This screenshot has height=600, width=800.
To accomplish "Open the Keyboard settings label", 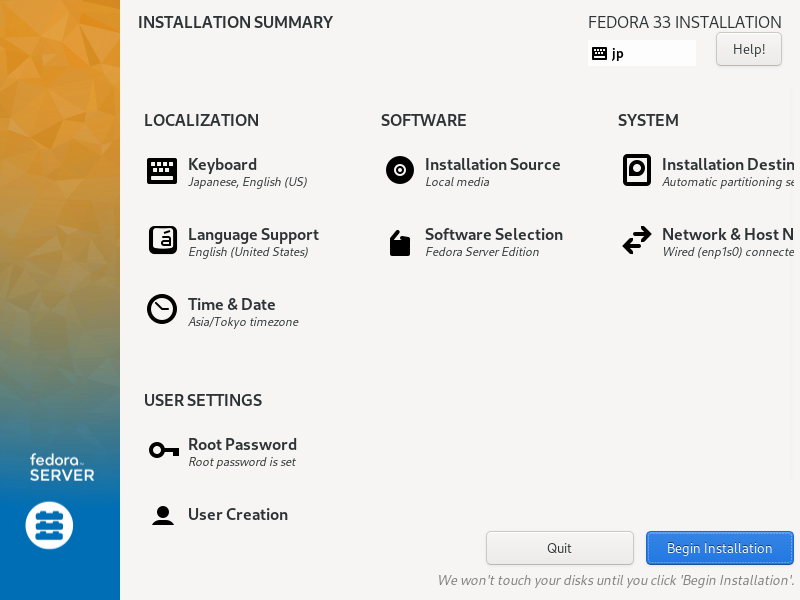I will pyautogui.click(x=222, y=164).
